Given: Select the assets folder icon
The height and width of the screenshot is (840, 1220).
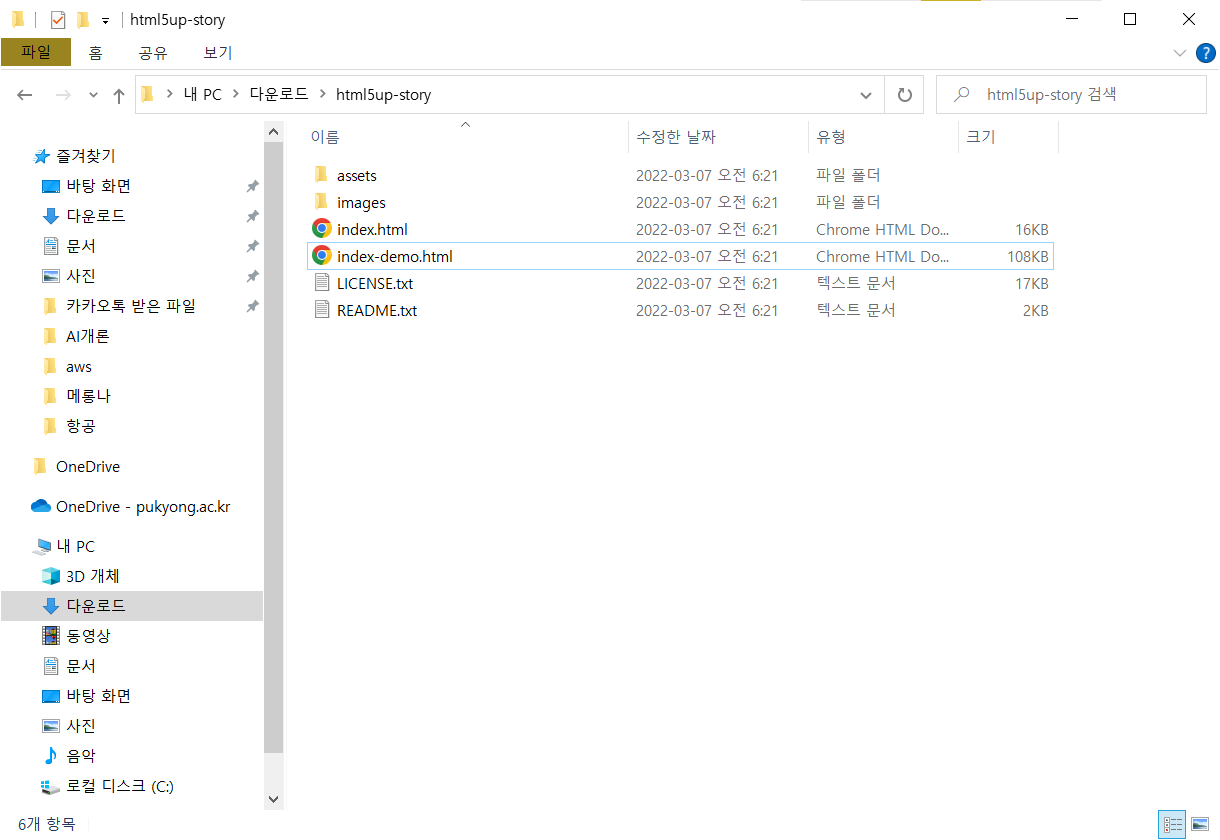Looking at the screenshot, I should pos(321,175).
